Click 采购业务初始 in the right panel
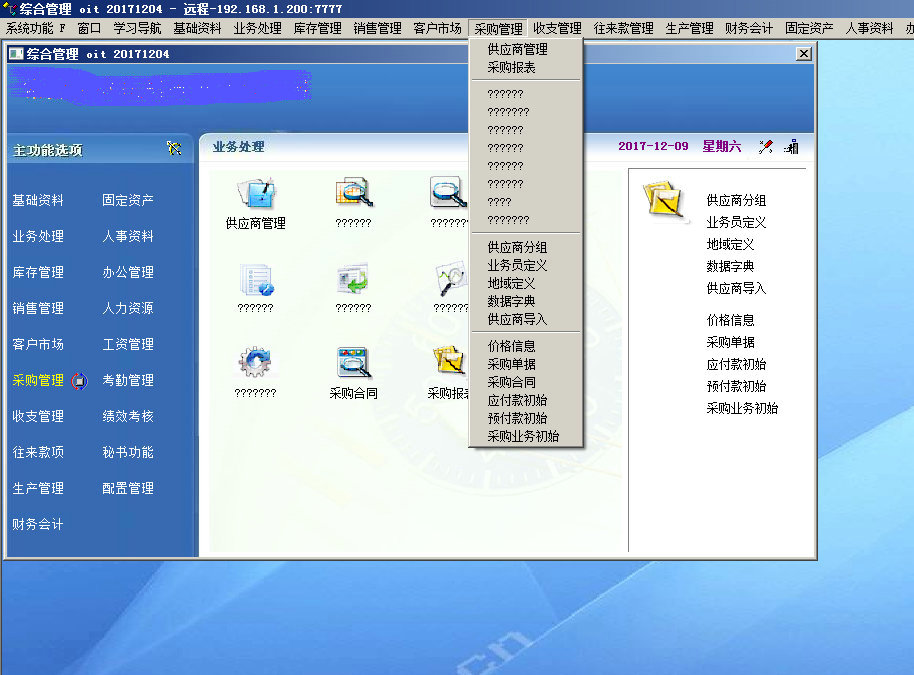 tap(742, 408)
